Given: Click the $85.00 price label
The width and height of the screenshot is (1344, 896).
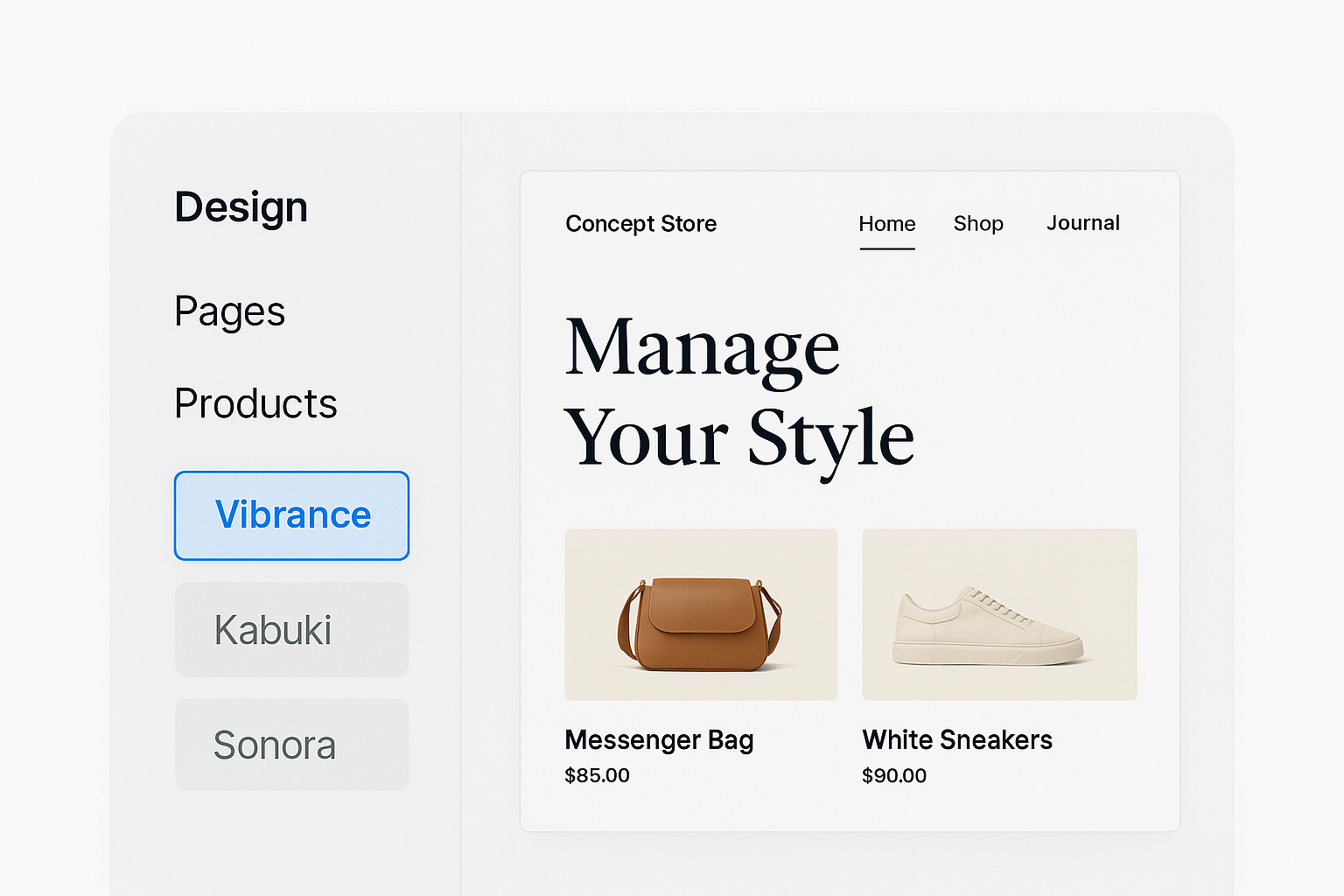Looking at the screenshot, I should [x=597, y=775].
